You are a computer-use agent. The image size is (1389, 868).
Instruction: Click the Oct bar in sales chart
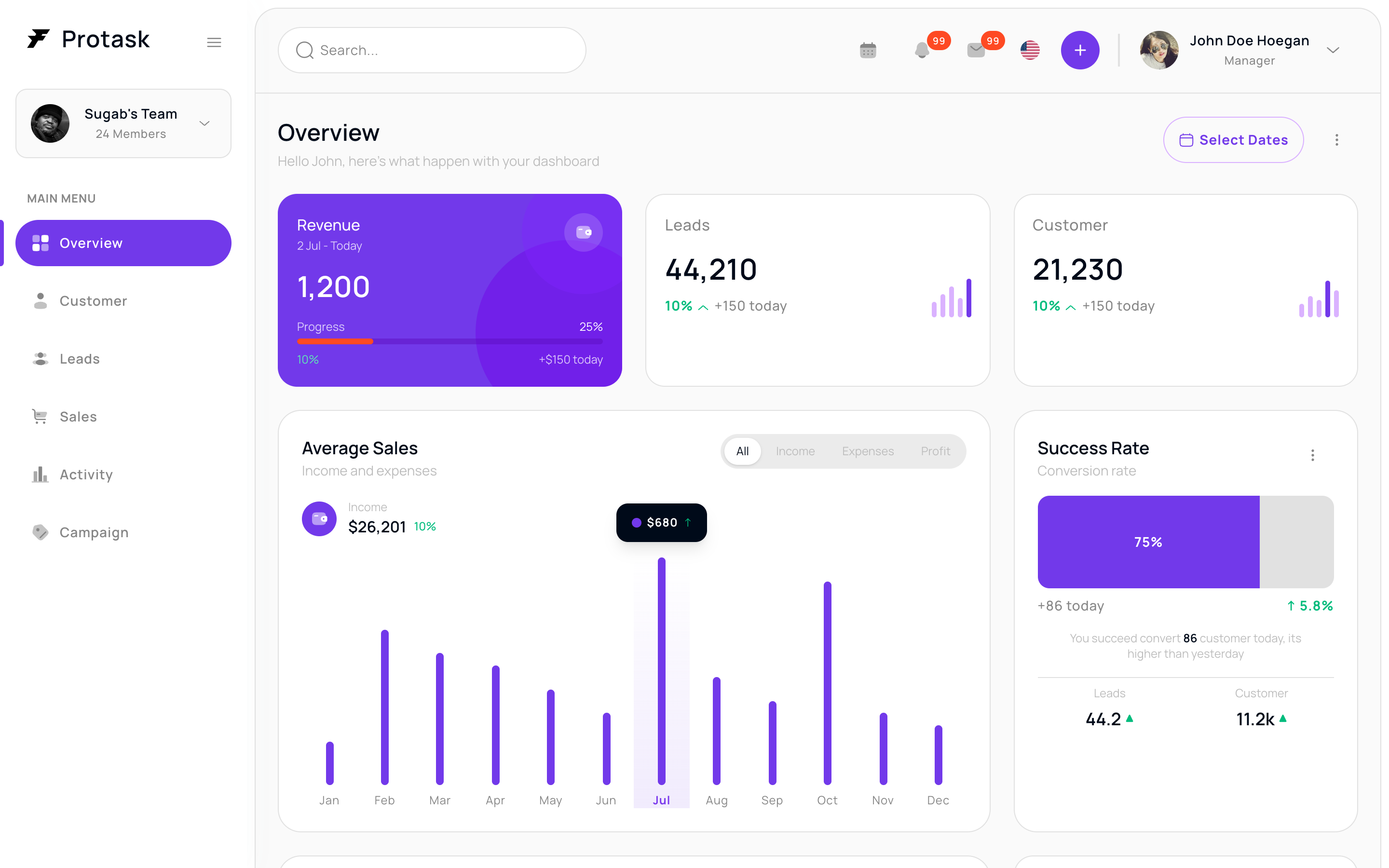[827, 683]
